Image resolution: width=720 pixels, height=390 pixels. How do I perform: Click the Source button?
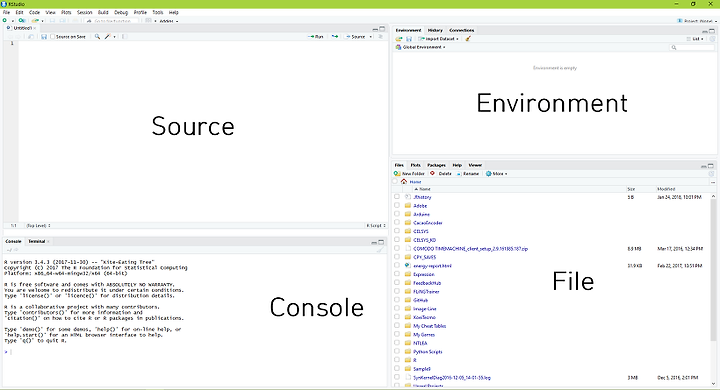tap(356, 37)
